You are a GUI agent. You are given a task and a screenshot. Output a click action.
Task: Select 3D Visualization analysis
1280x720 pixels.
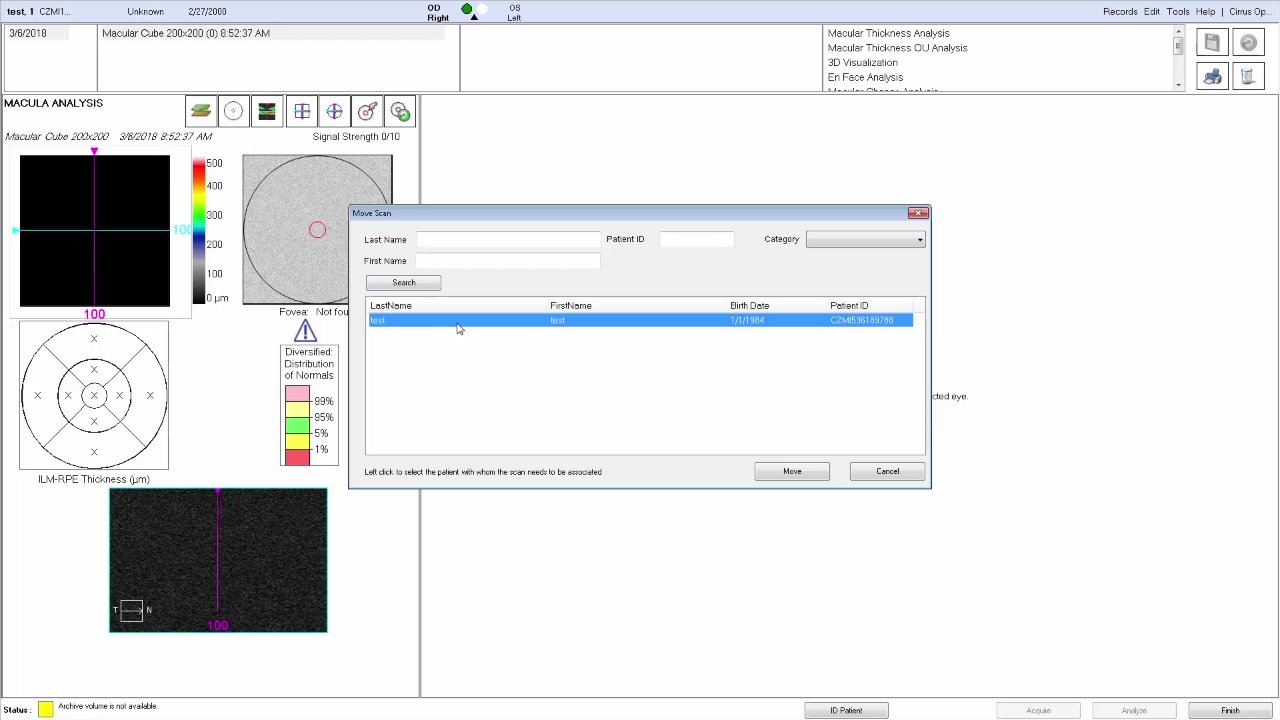coord(862,63)
